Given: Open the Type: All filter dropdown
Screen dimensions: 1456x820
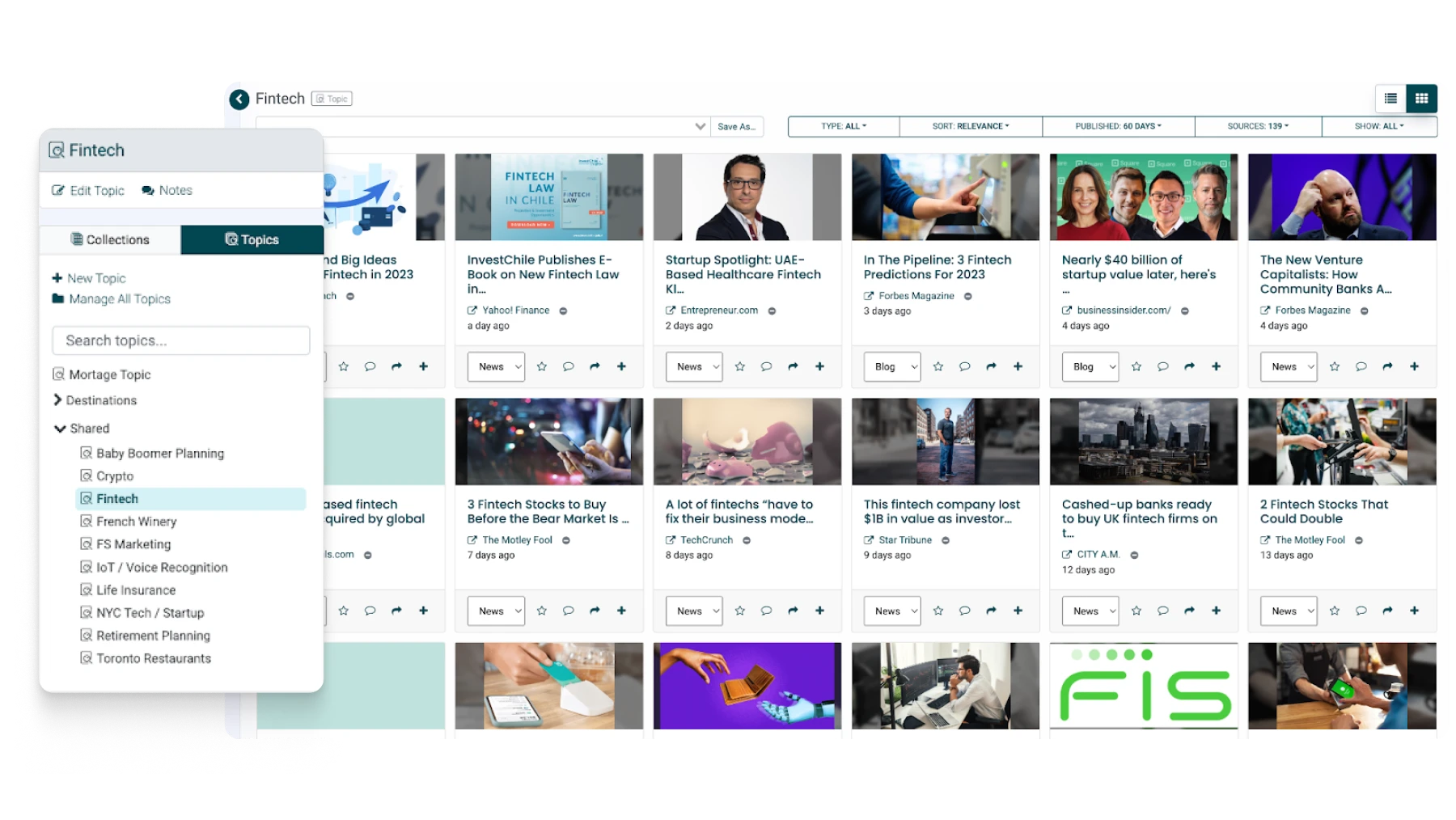Looking at the screenshot, I should pos(843,126).
